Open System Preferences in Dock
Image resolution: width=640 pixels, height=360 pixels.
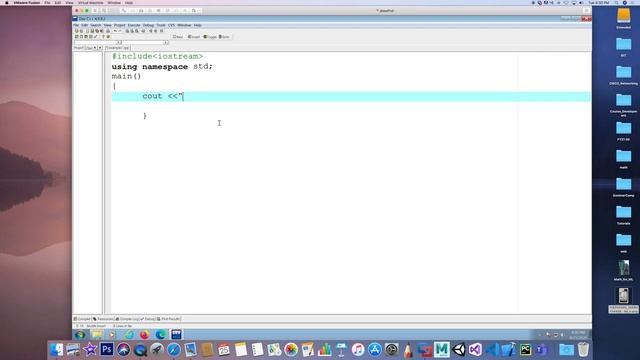pos(391,350)
